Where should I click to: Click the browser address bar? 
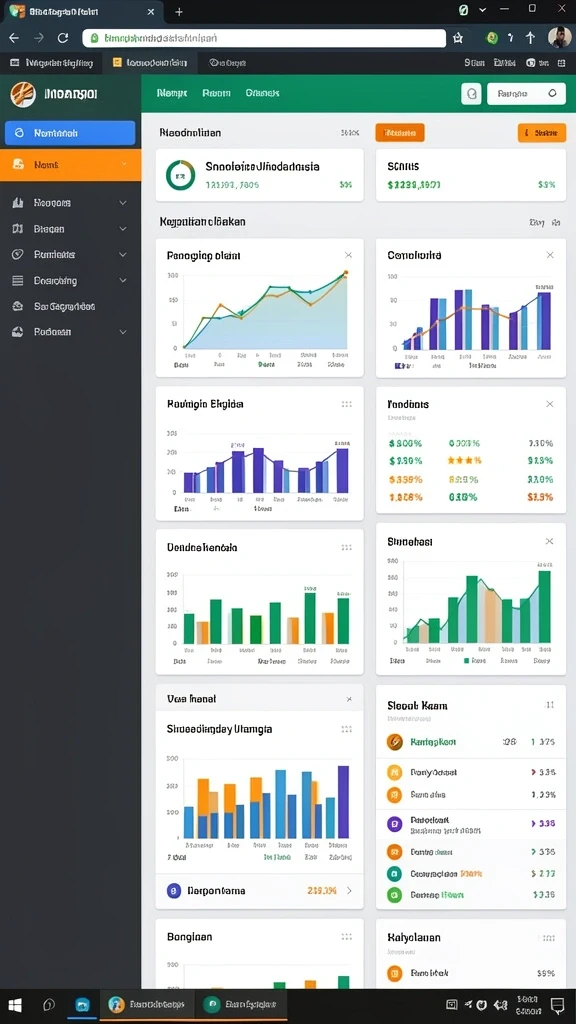pos(264,38)
